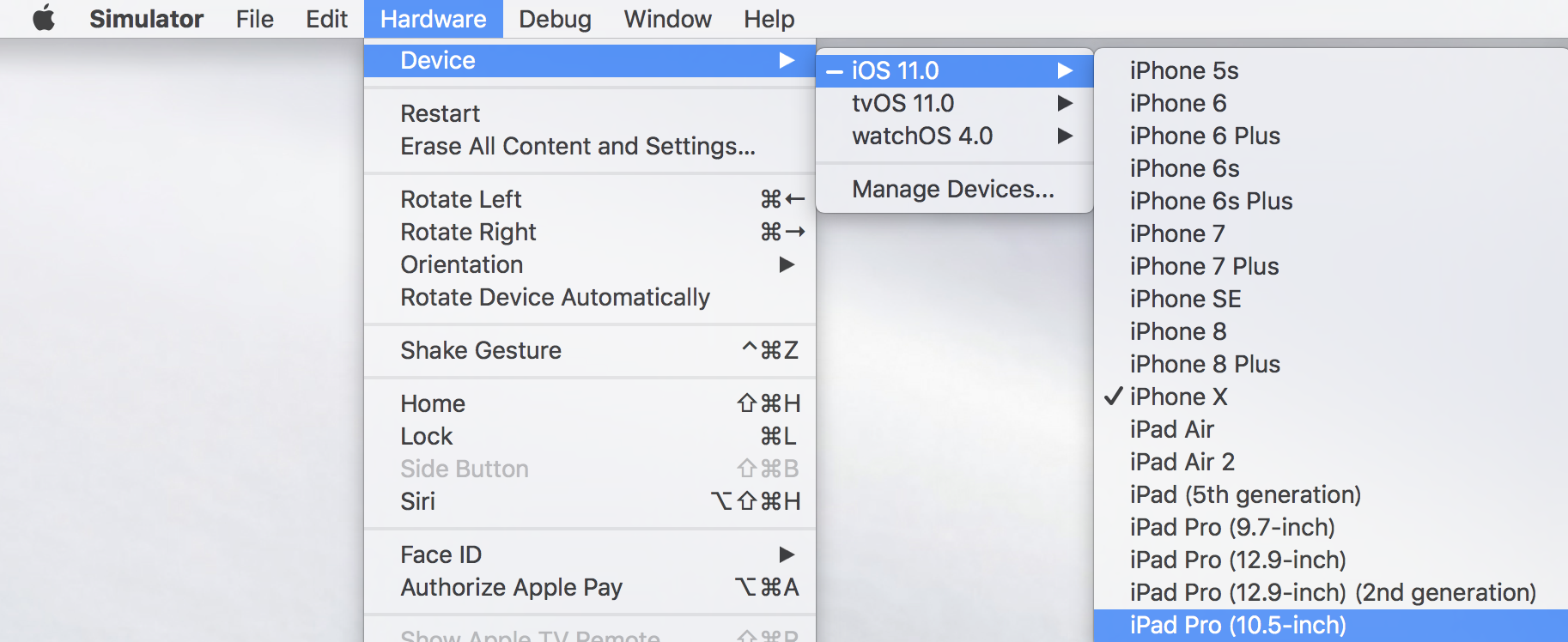Select iPhone X checked device
The image size is (1568, 642).
(1178, 397)
